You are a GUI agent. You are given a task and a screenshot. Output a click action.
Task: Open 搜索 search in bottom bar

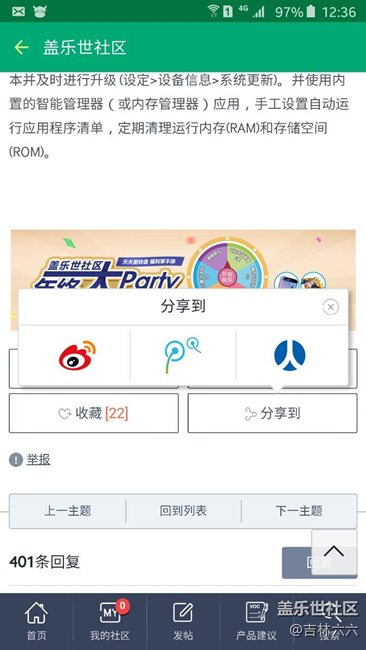pos(330,621)
